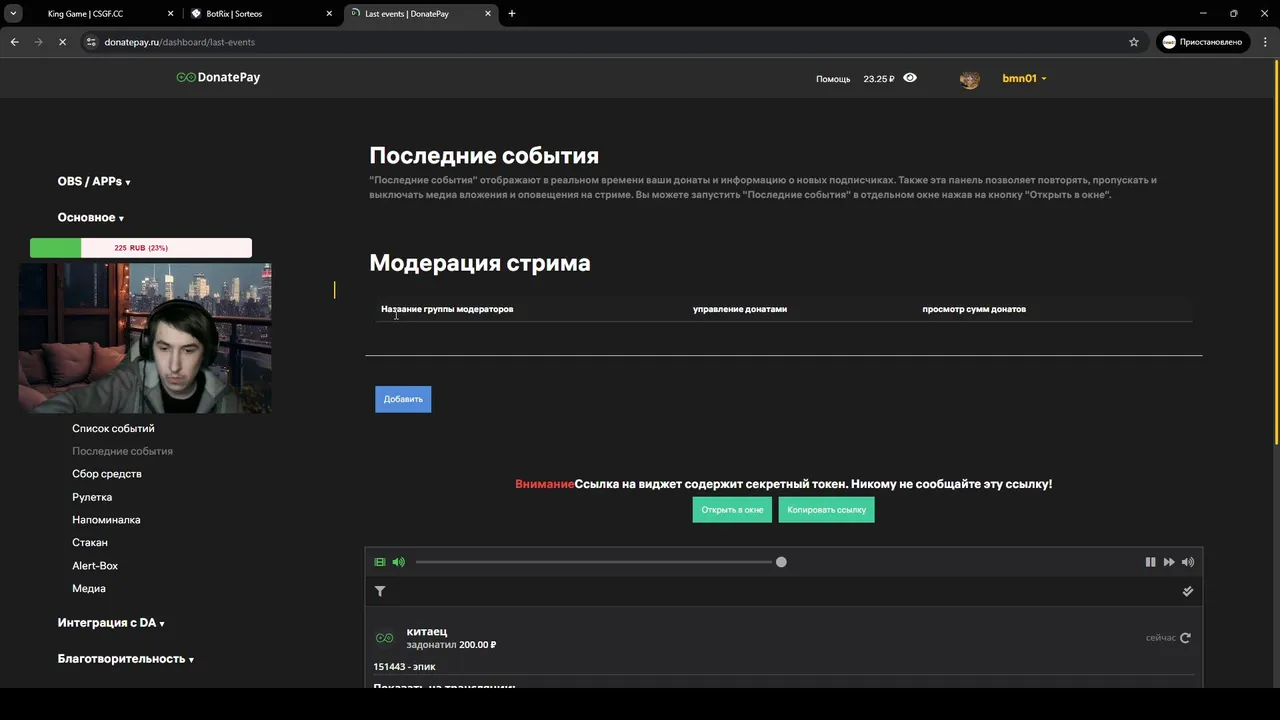
Task: Skip the alert with fast-forward icon
Action: pos(1169,562)
